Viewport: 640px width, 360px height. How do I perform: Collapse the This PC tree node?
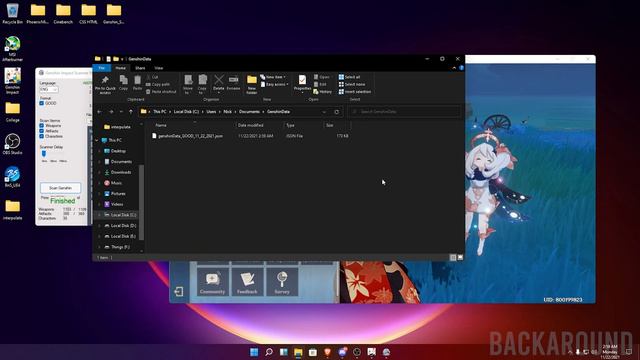97,140
